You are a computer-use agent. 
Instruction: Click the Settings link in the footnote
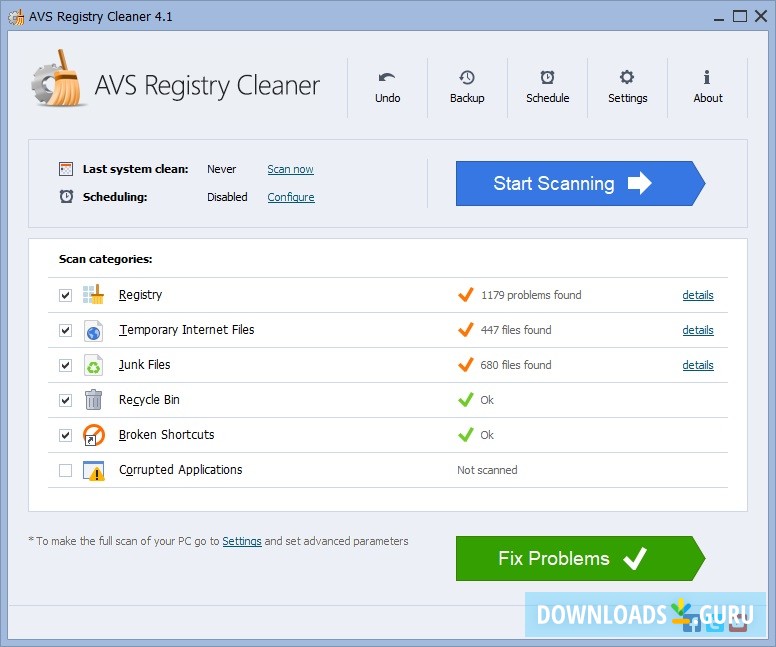coord(242,541)
